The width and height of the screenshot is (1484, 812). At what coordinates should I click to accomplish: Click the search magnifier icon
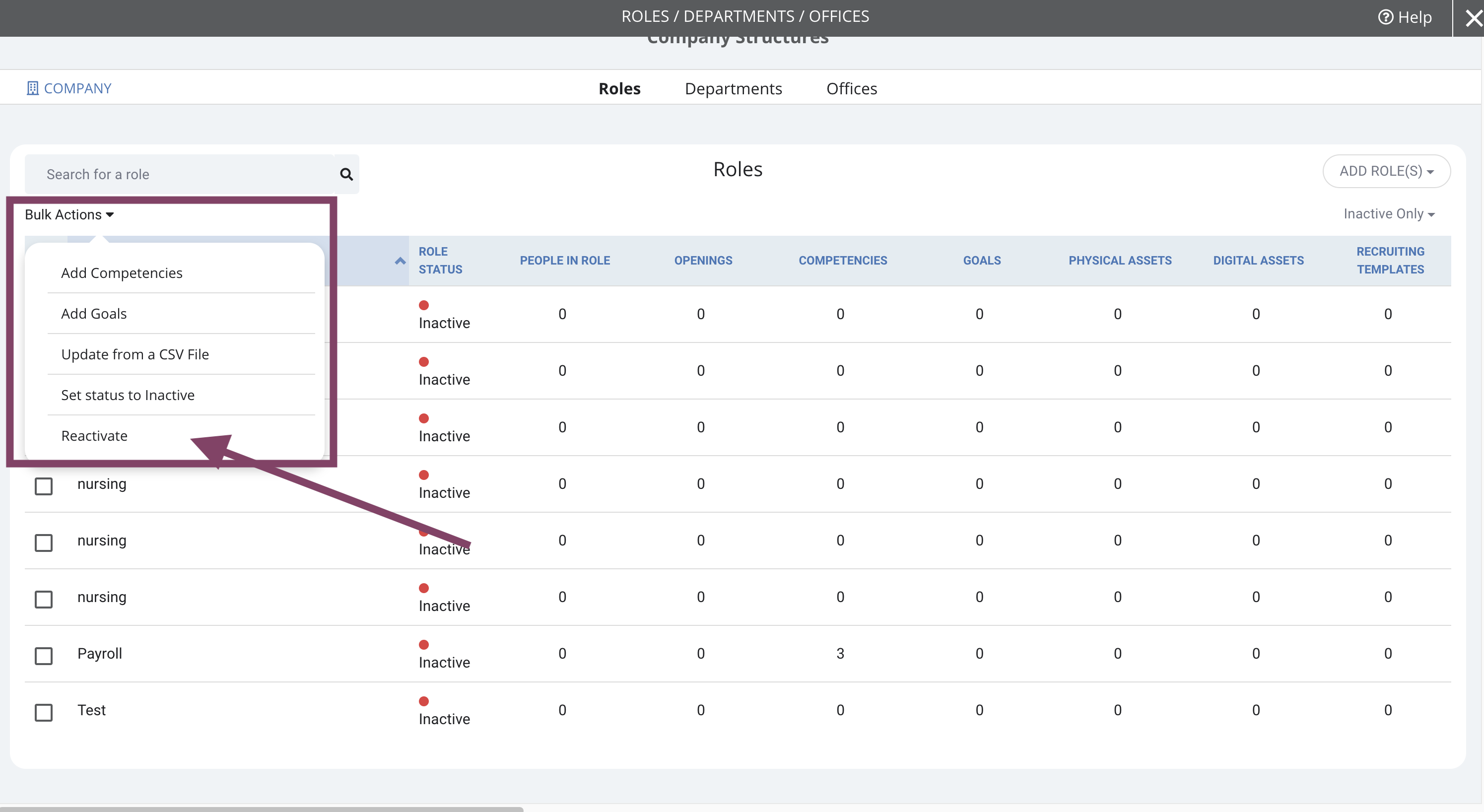coord(346,174)
